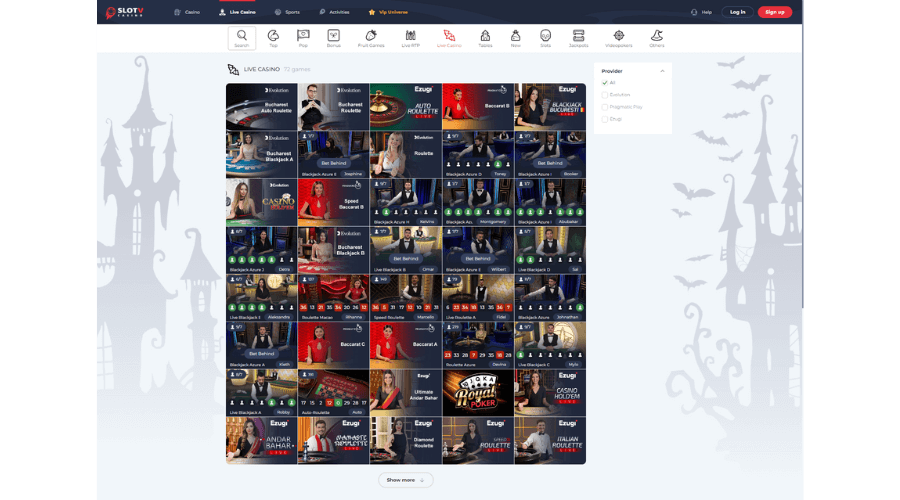900x500 pixels.
Task: Launch Ultimate Andar Bahar game
Action: (x=406, y=393)
